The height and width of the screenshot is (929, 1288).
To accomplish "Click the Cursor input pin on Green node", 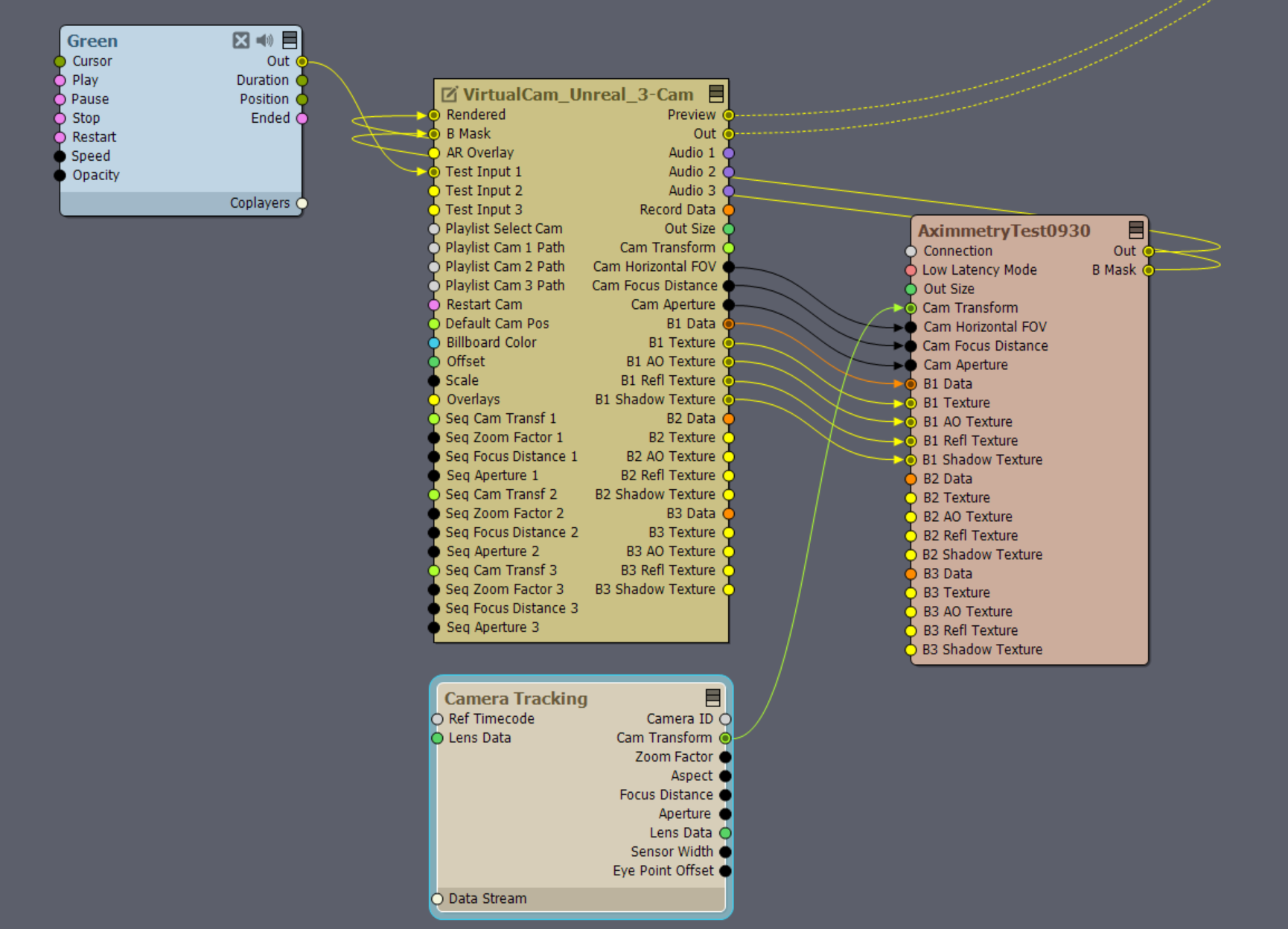I will [x=60, y=61].
